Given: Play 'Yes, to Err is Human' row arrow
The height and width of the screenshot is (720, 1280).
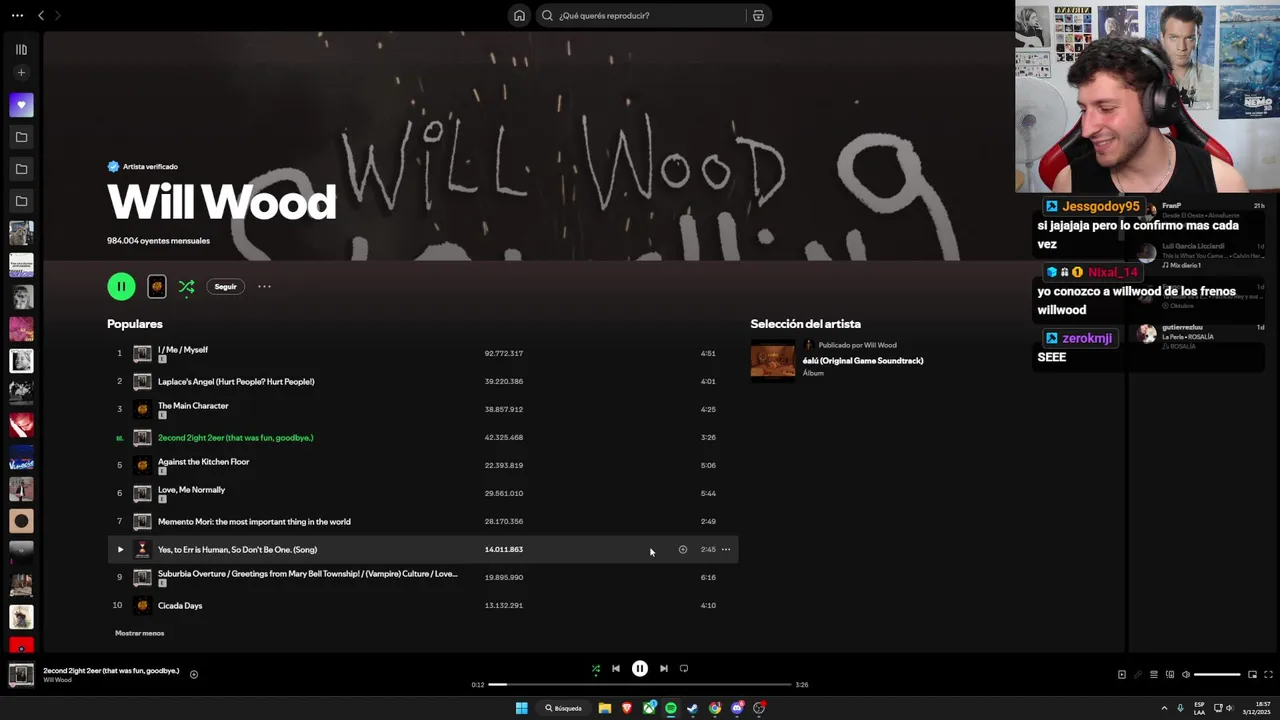Looking at the screenshot, I should point(120,549).
